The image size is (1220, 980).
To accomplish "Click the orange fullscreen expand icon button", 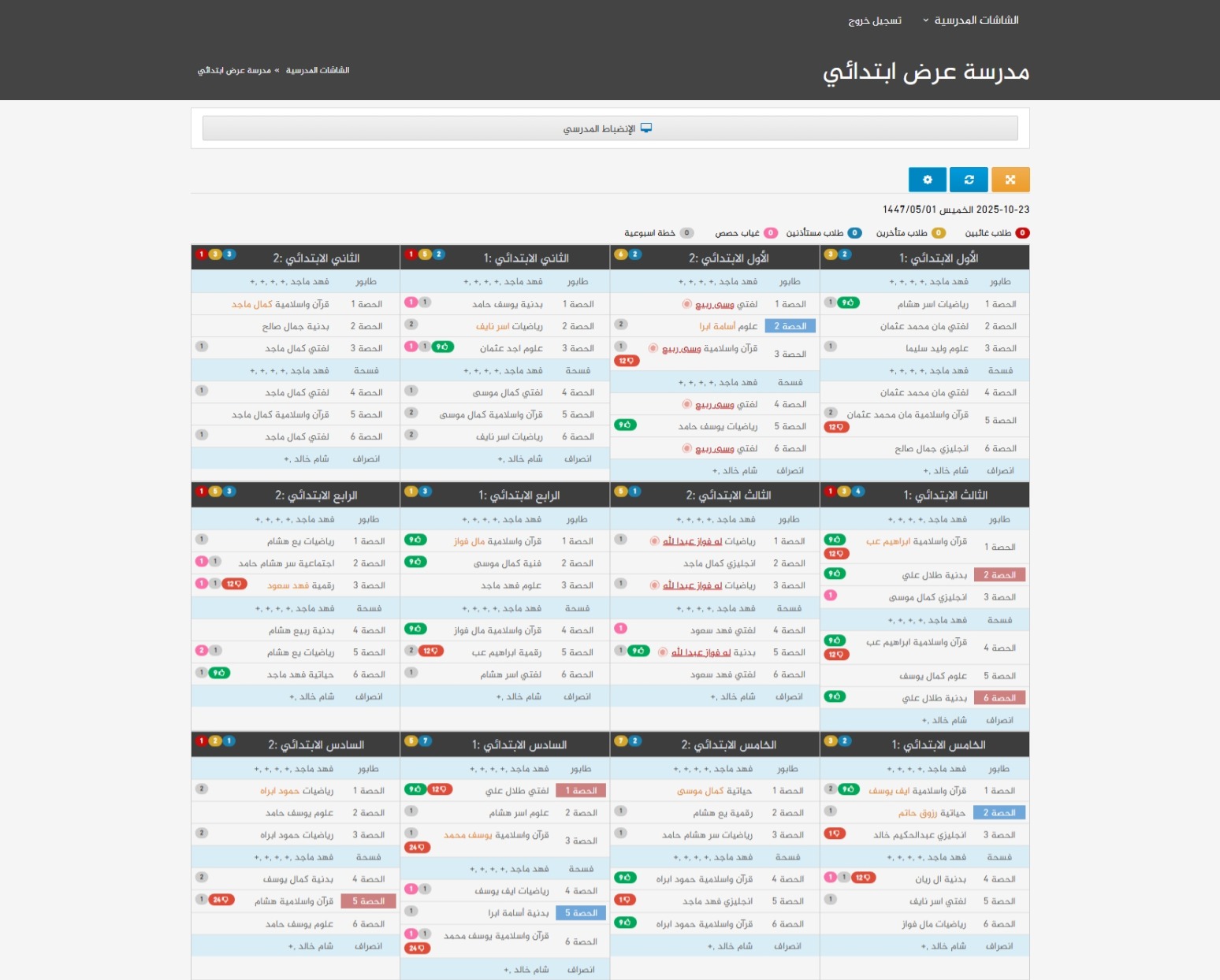I will pyautogui.click(x=1010, y=180).
